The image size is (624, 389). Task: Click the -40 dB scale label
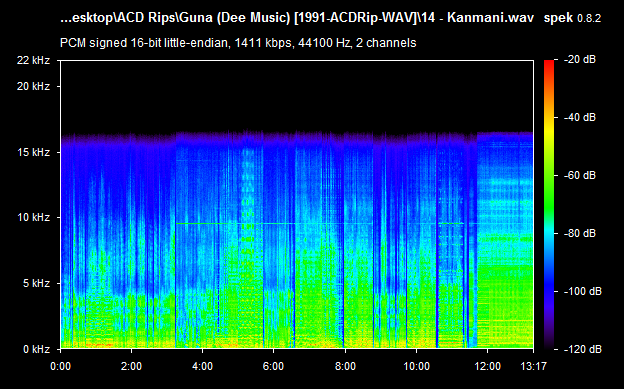[579, 117]
